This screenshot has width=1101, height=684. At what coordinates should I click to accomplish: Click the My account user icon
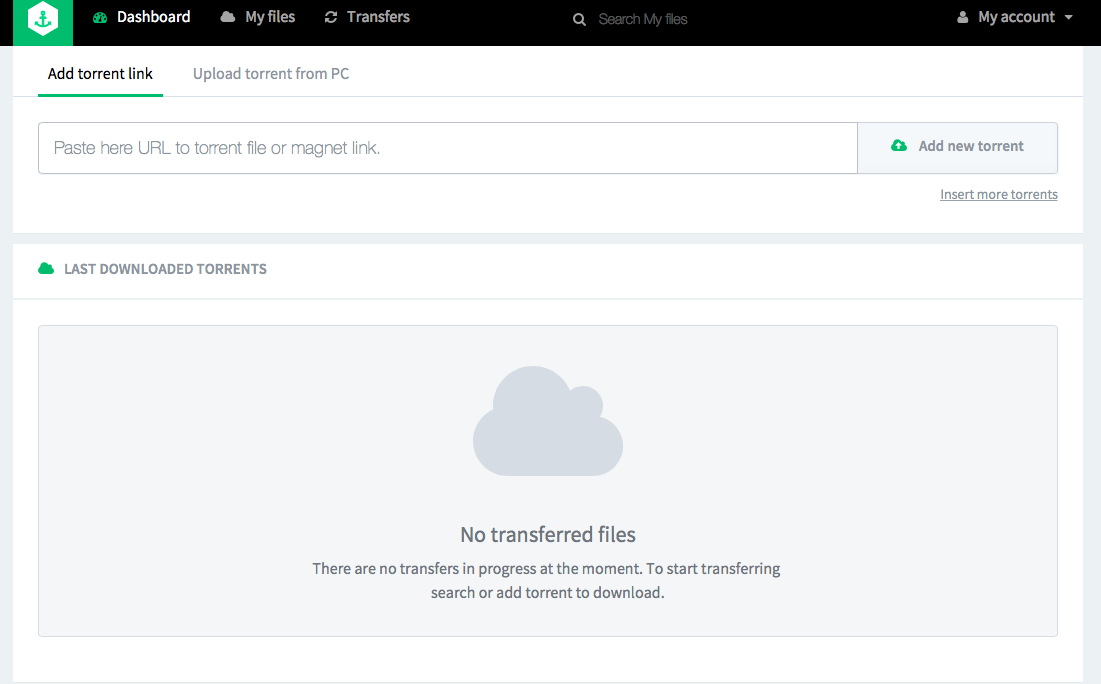(x=963, y=17)
